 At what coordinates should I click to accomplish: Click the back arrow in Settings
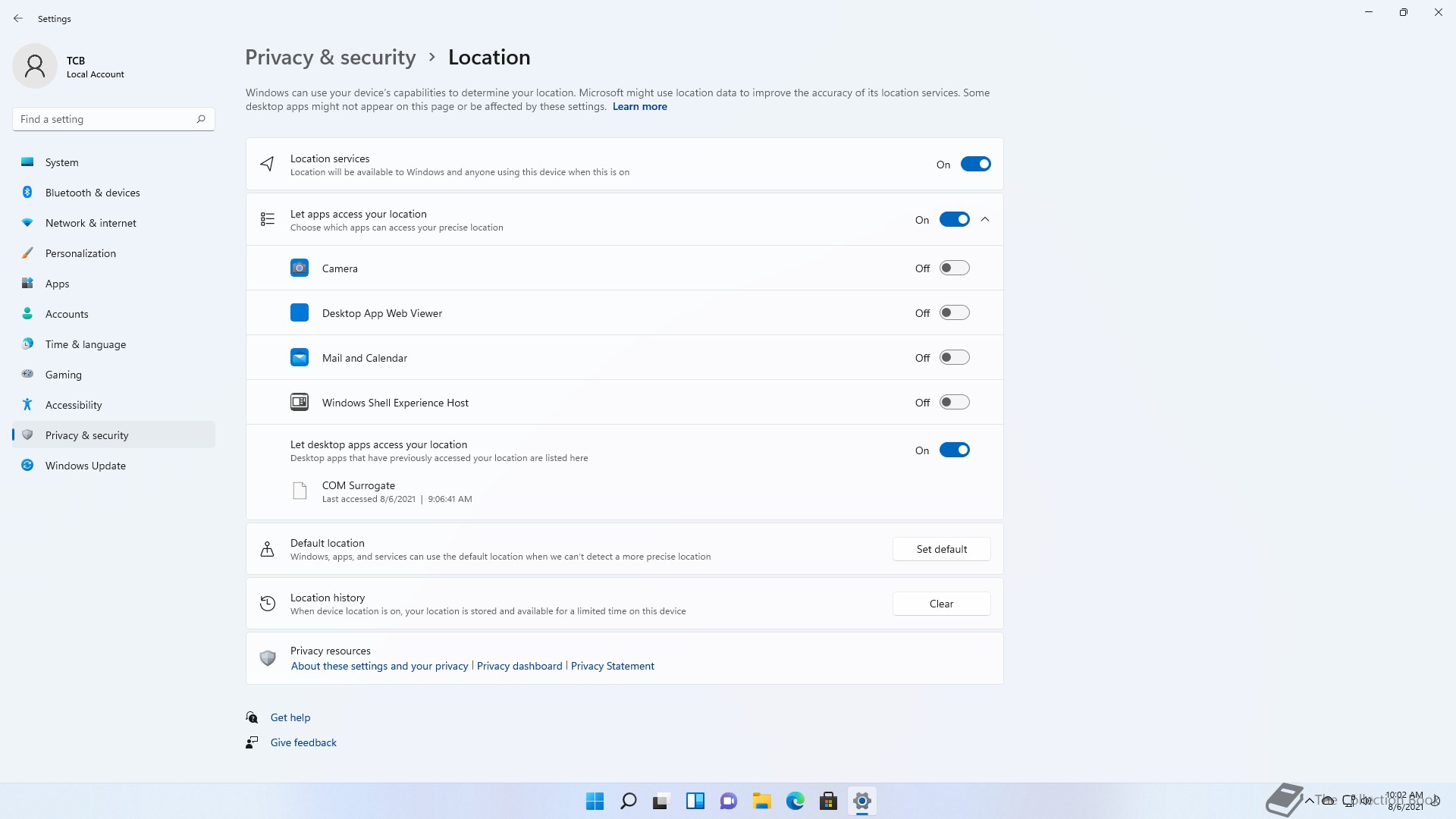click(18, 18)
